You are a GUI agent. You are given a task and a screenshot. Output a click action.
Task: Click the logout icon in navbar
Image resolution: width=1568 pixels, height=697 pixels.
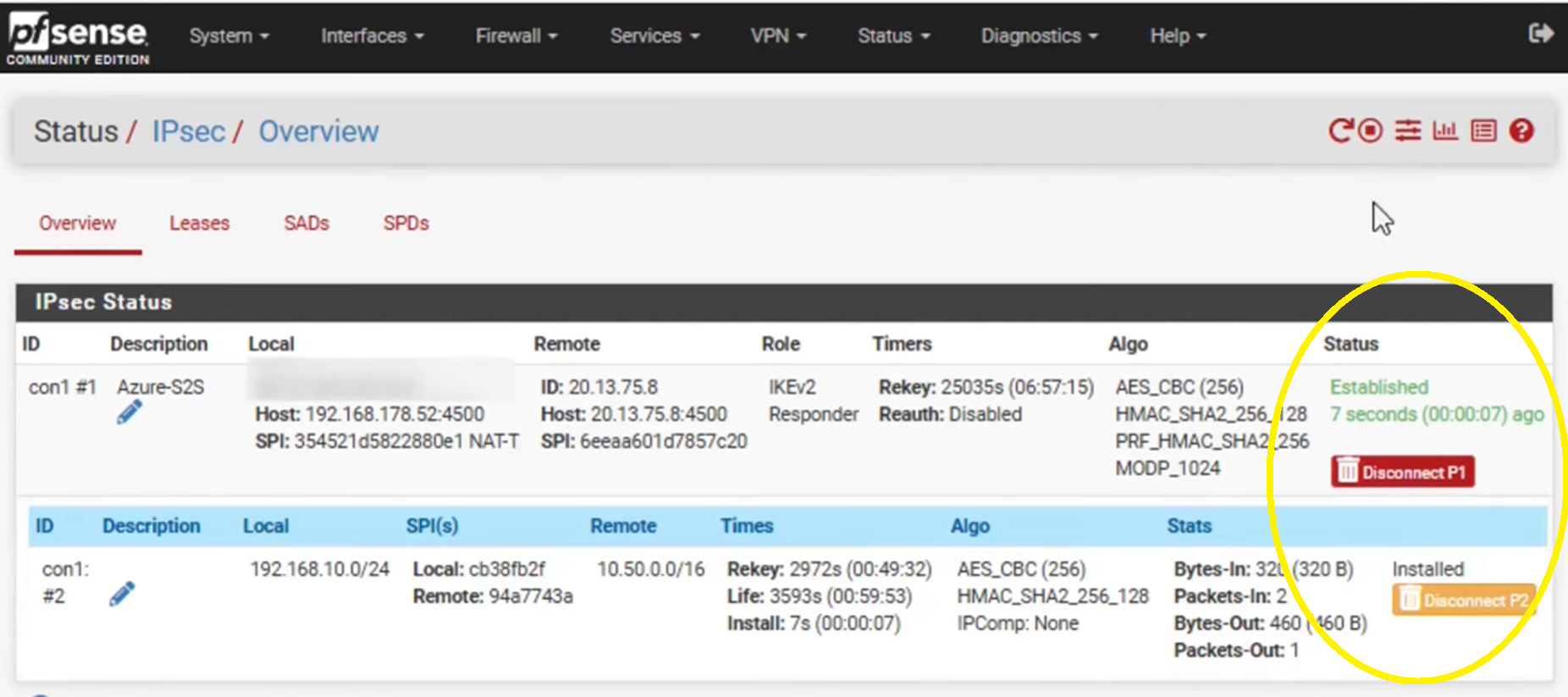(x=1541, y=34)
